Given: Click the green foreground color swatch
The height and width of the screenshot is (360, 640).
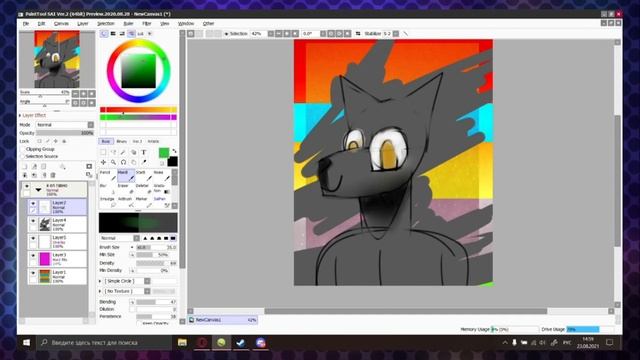Looking at the screenshot, I should click(x=164, y=153).
